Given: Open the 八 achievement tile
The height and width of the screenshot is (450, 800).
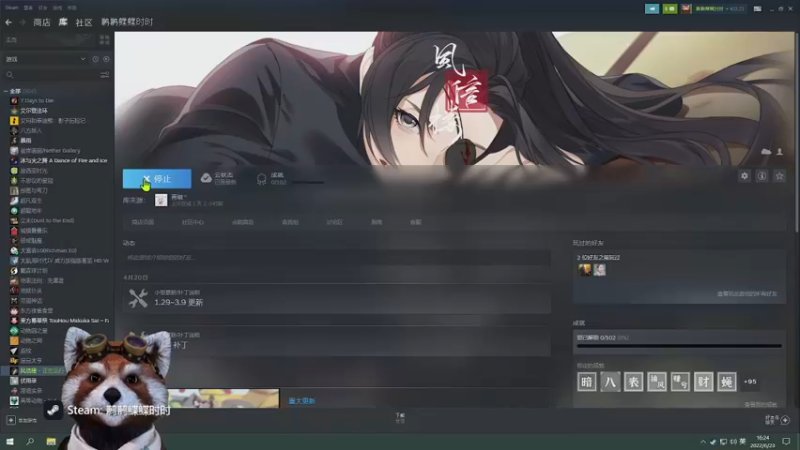Looking at the screenshot, I should coord(610,382).
